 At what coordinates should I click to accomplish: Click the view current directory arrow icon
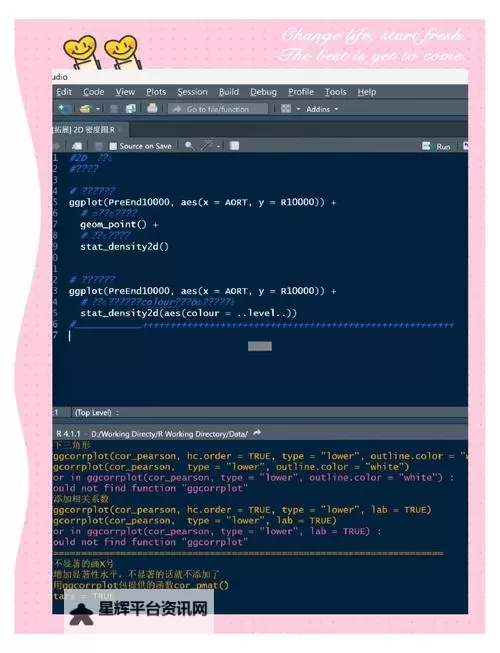[257, 433]
